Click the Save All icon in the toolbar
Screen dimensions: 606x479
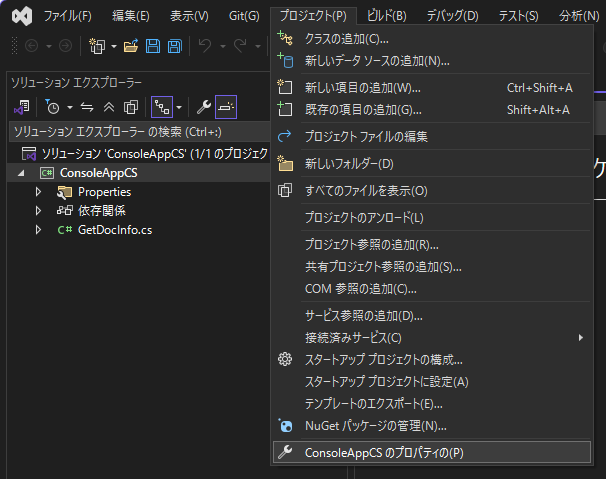point(174,46)
